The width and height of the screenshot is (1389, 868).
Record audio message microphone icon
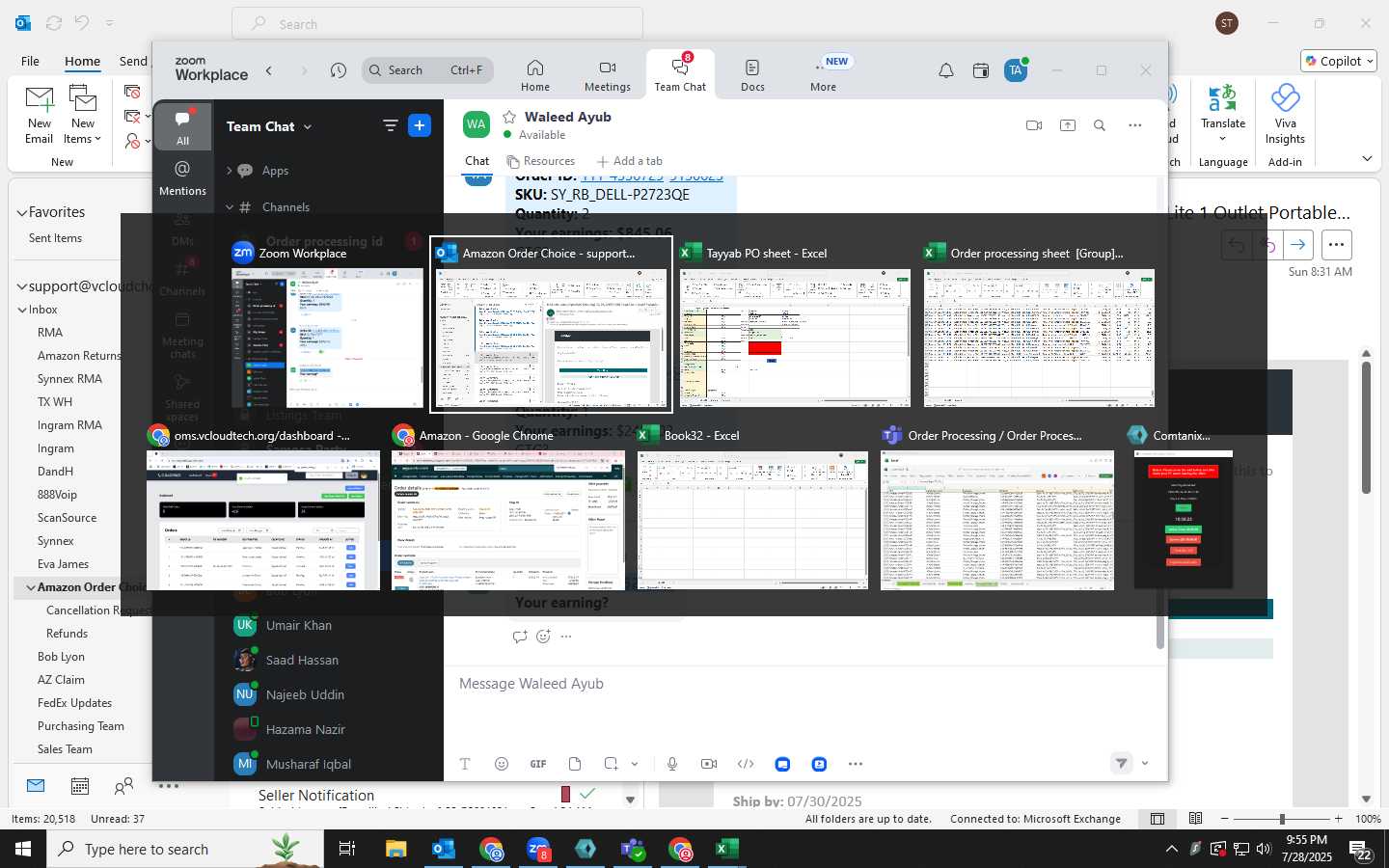pyautogui.click(x=672, y=764)
